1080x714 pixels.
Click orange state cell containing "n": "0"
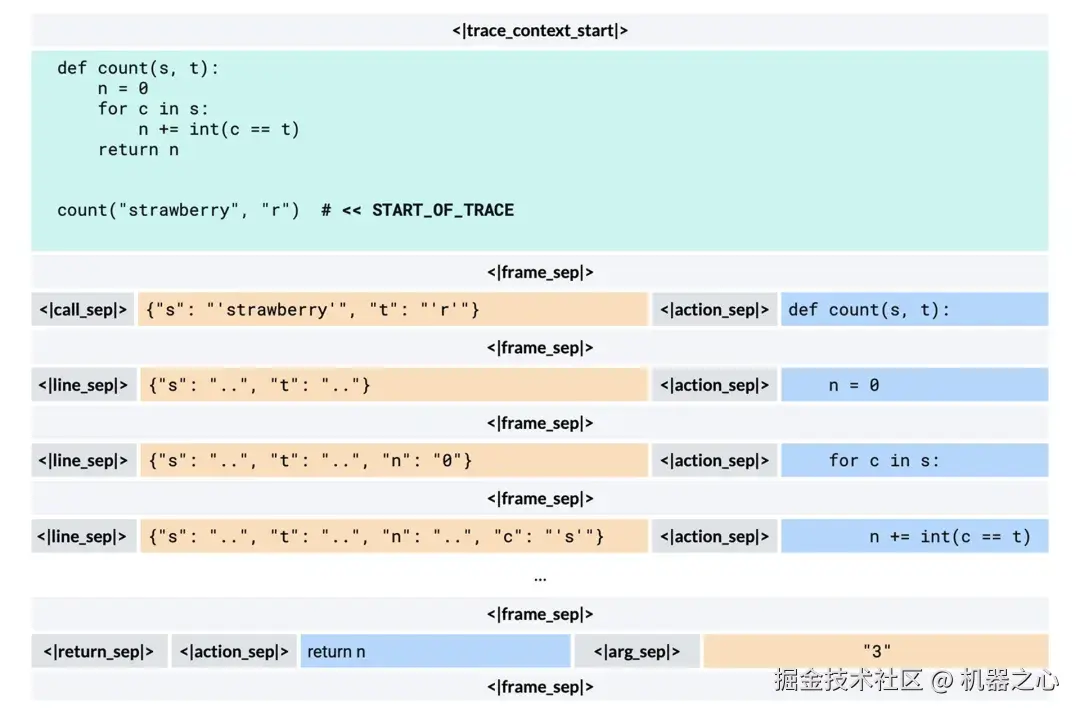pyautogui.click(x=394, y=460)
